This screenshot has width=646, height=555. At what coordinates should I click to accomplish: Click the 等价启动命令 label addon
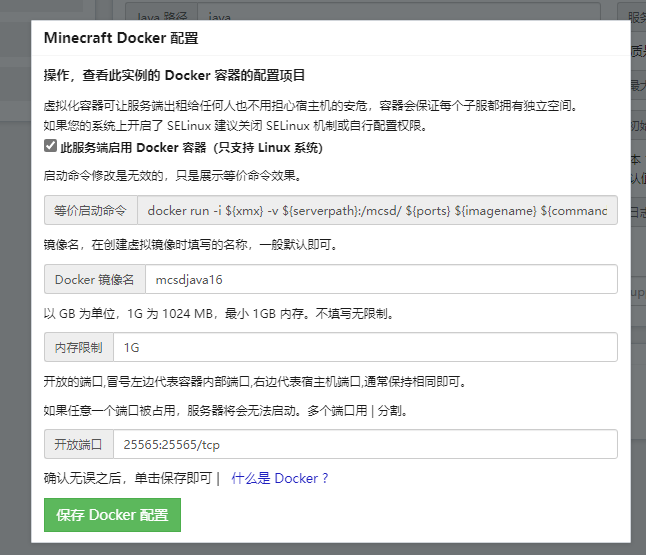tap(90, 211)
